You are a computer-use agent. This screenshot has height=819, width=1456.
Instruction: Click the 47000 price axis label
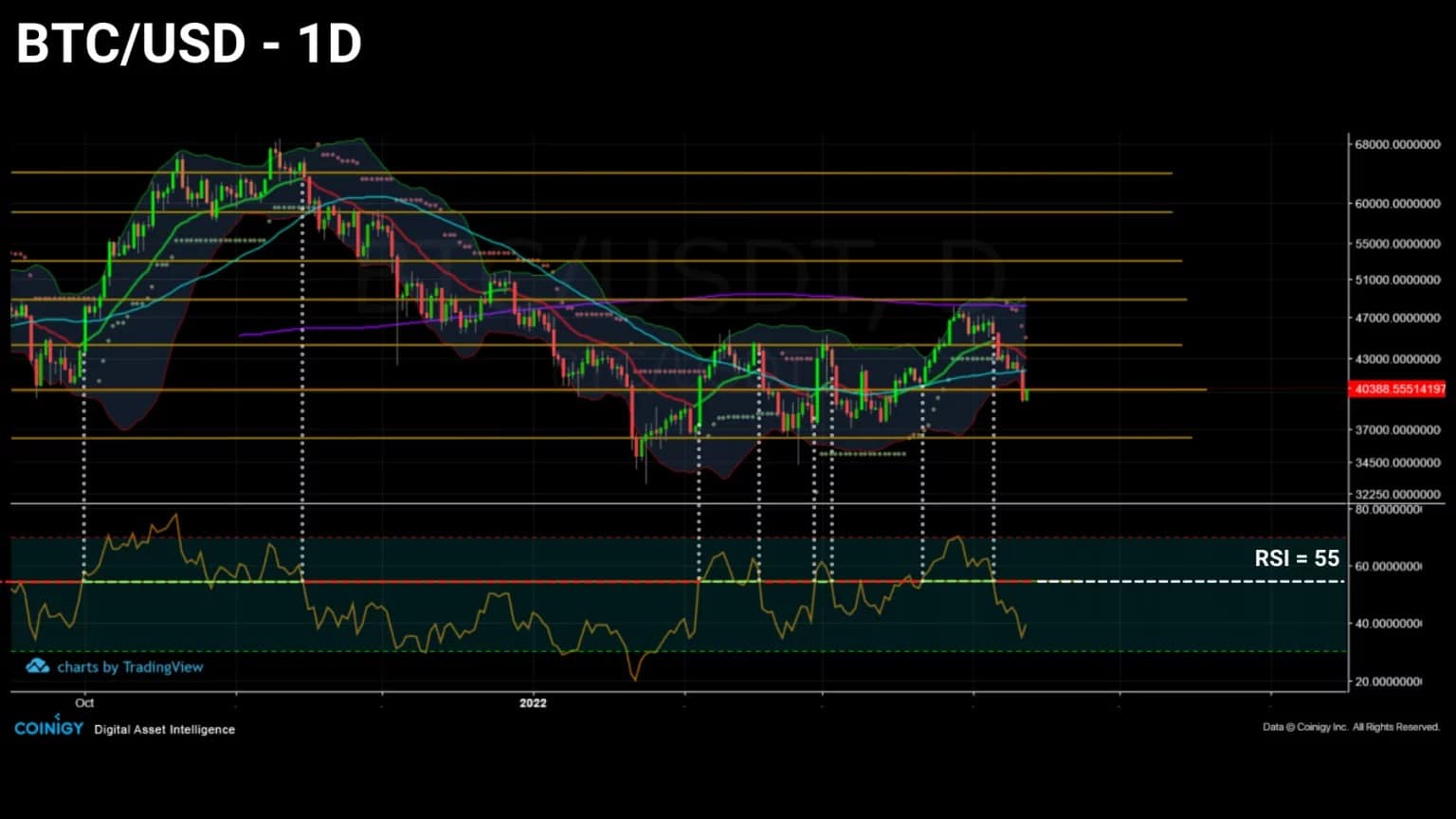coord(1397,318)
